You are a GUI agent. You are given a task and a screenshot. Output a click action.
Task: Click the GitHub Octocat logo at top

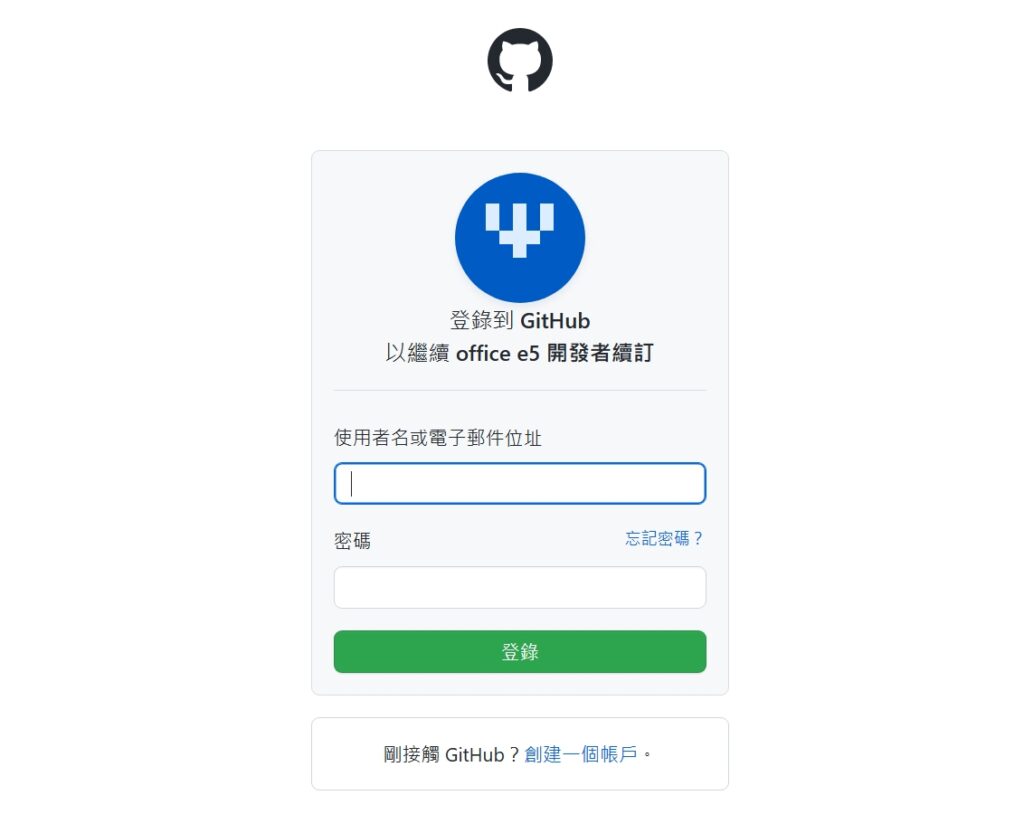point(520,60)
